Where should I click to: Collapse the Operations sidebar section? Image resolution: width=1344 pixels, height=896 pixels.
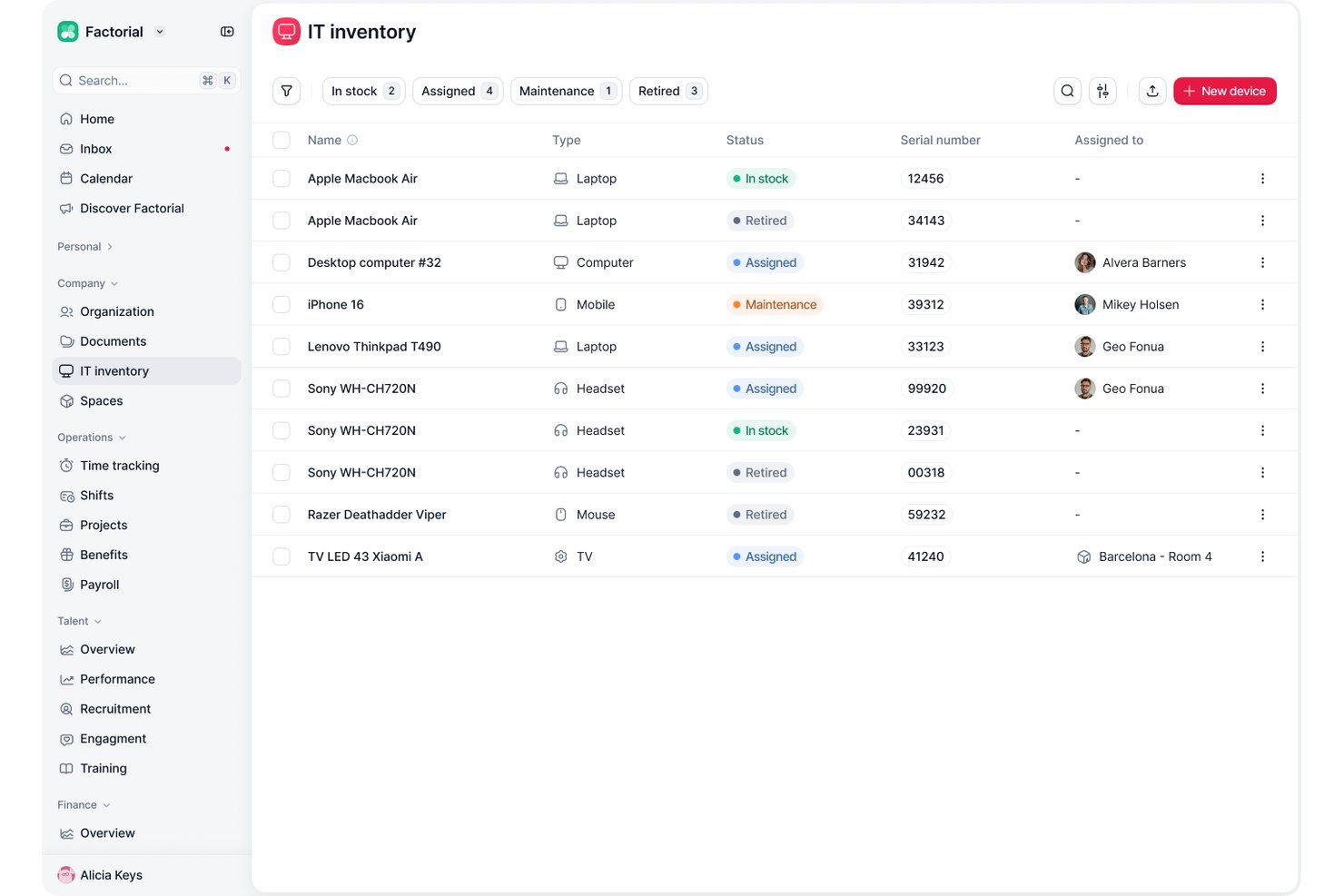pos(91,438)
